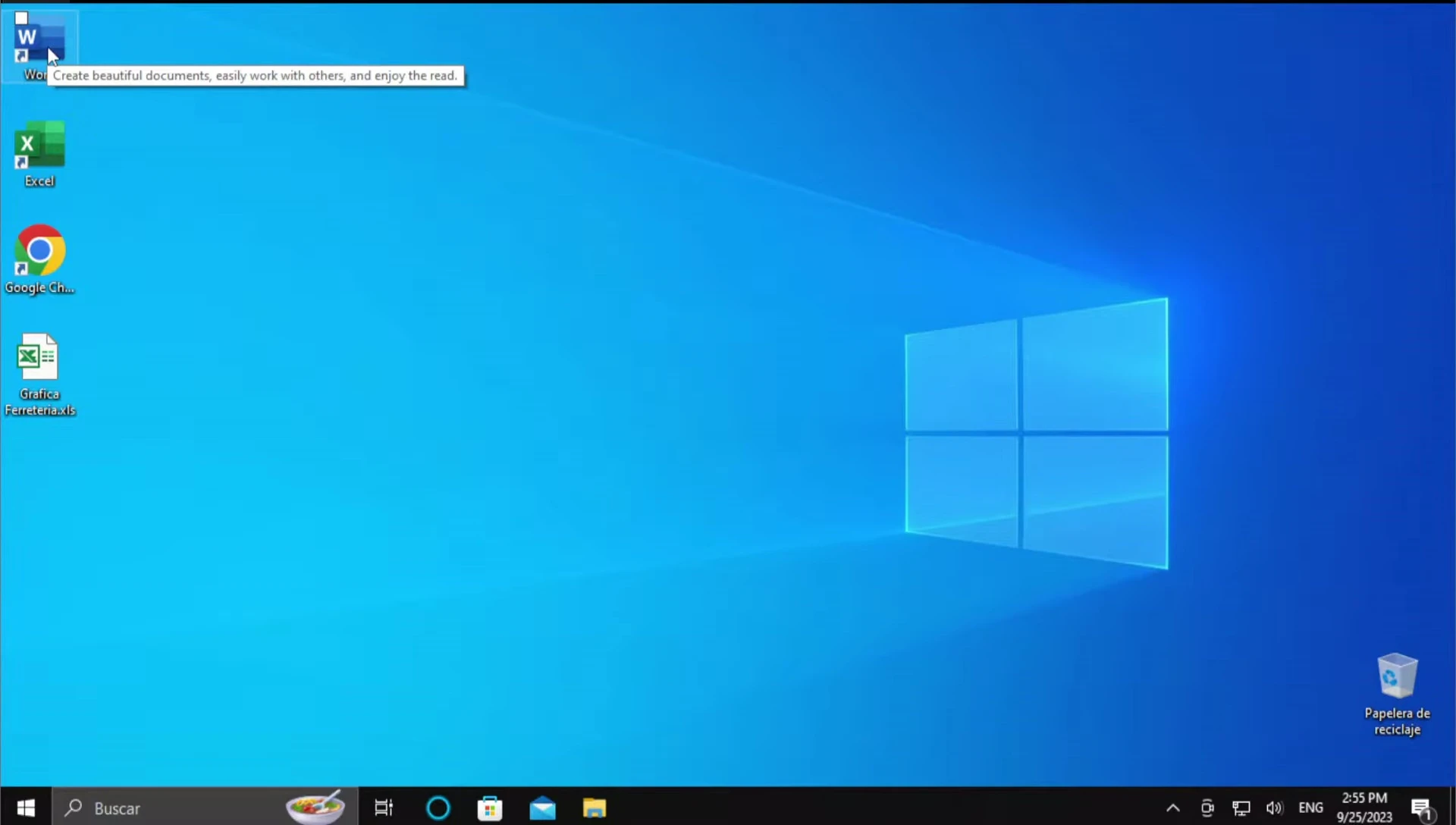The width and height of the screenshot is (1456, 825).
Task: Open the network status tray icon
Action: (x=1241, y=808)
